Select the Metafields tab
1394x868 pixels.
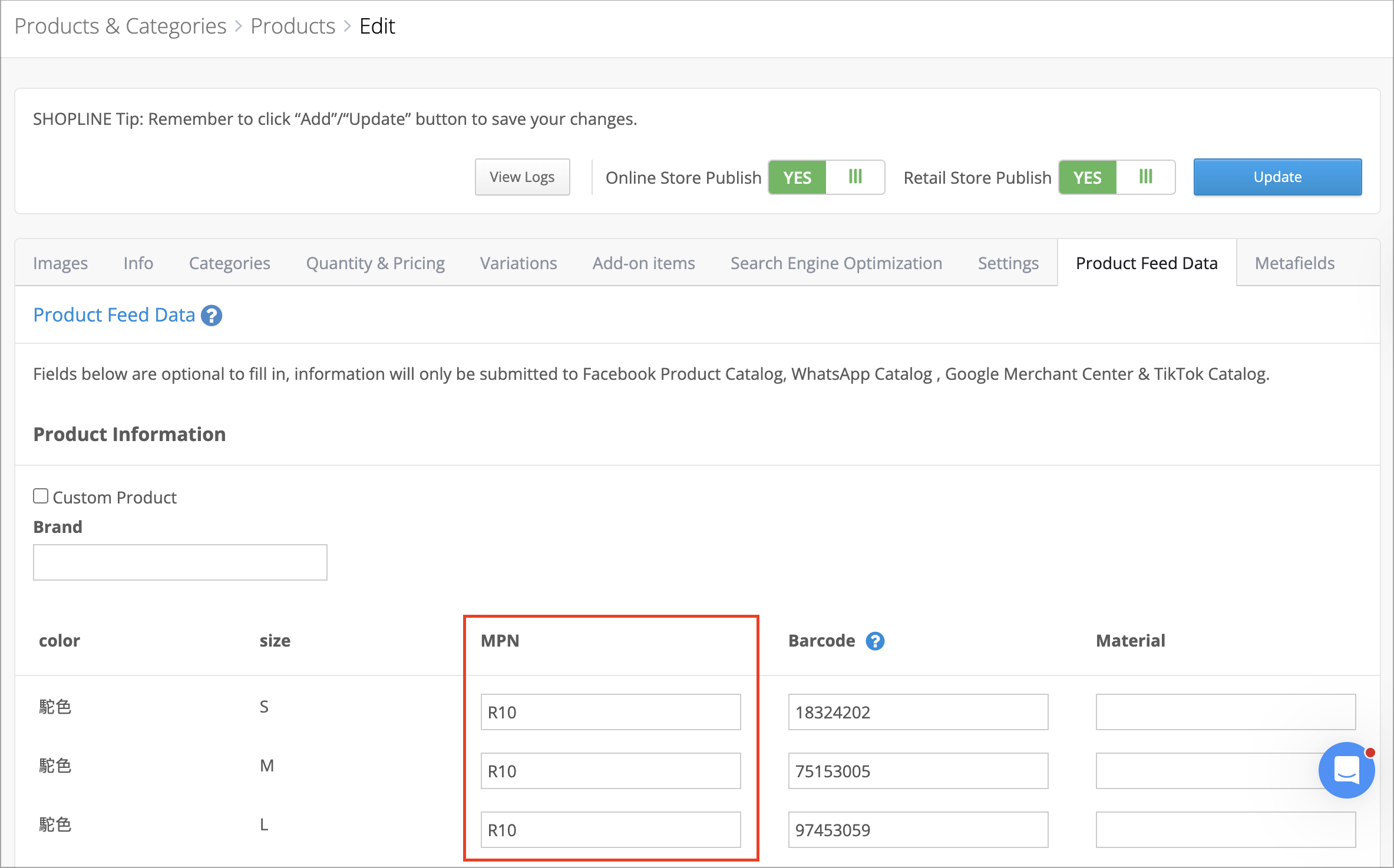click(x=1294, y=263)
